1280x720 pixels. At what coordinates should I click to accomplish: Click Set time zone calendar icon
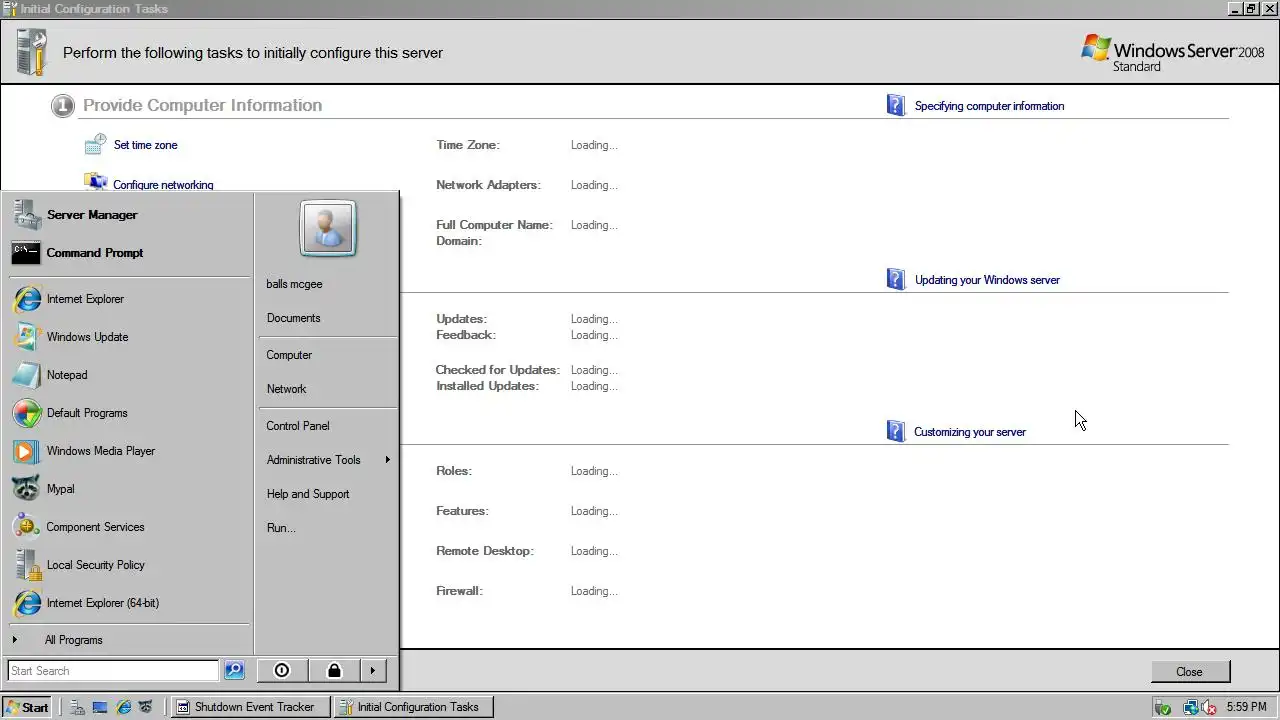(95, 145)
